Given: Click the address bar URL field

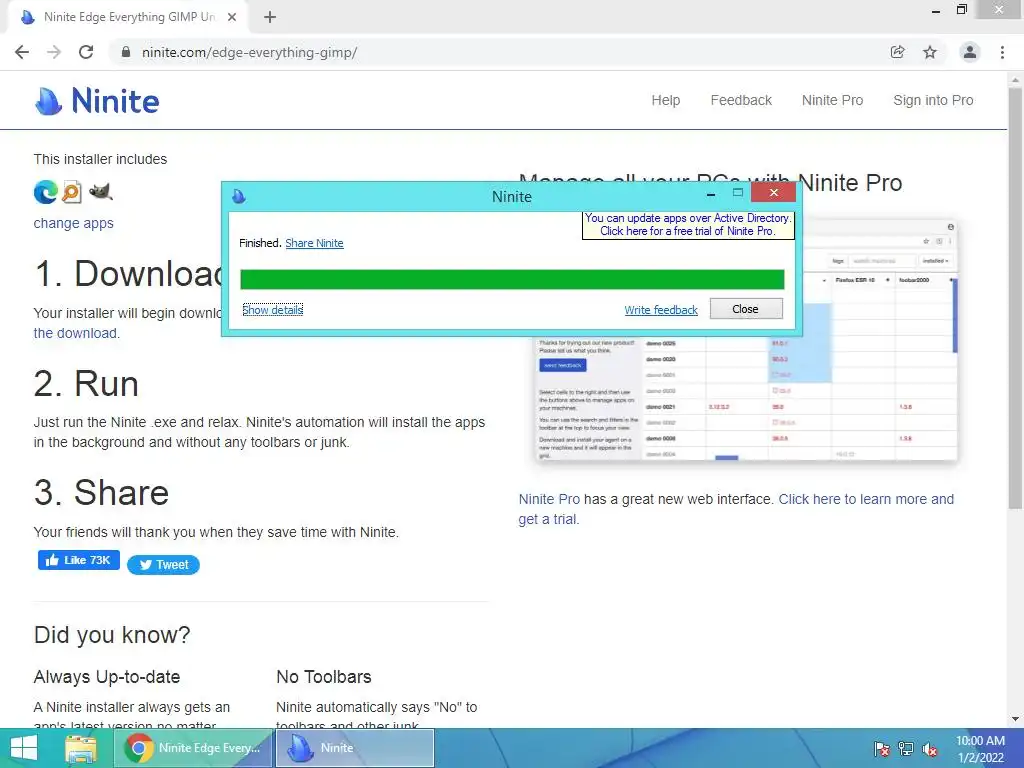Looking at the screenshot, I should (x=496, y=52).
